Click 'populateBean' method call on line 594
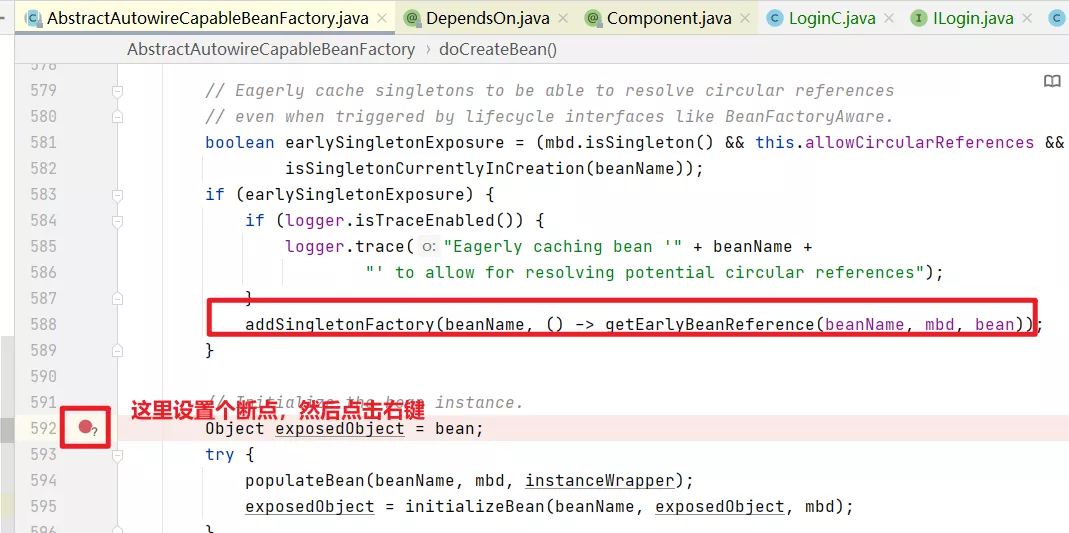1069x533 pixels. tap(305, 481)
